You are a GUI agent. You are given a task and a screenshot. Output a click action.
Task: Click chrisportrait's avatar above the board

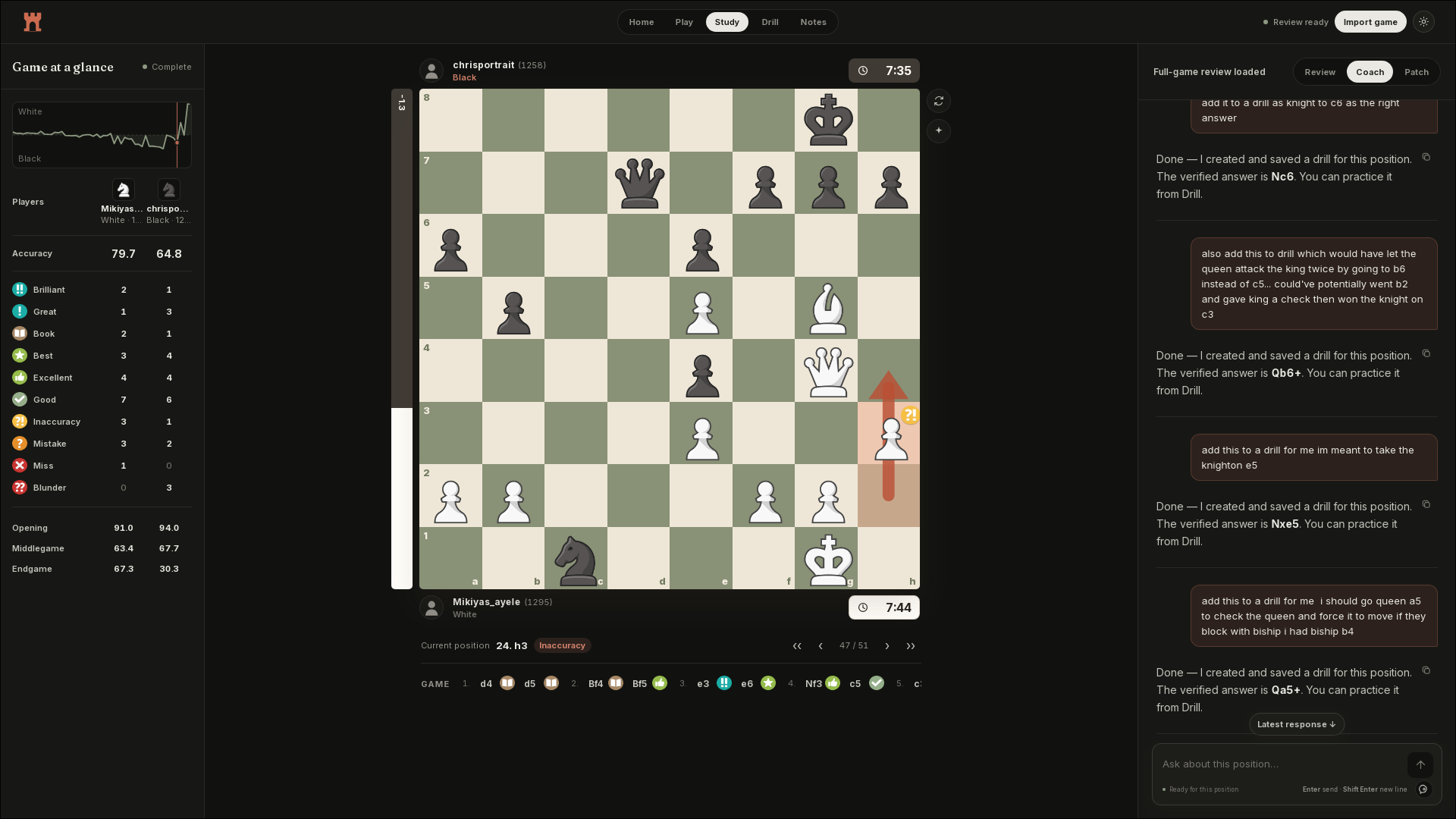431,71
